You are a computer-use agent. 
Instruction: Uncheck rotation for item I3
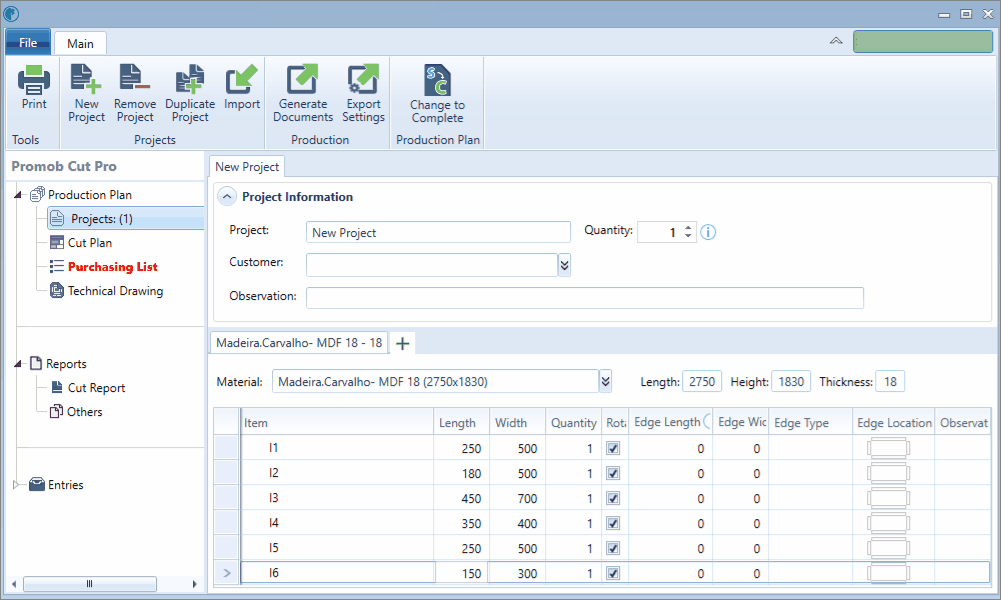613,498
